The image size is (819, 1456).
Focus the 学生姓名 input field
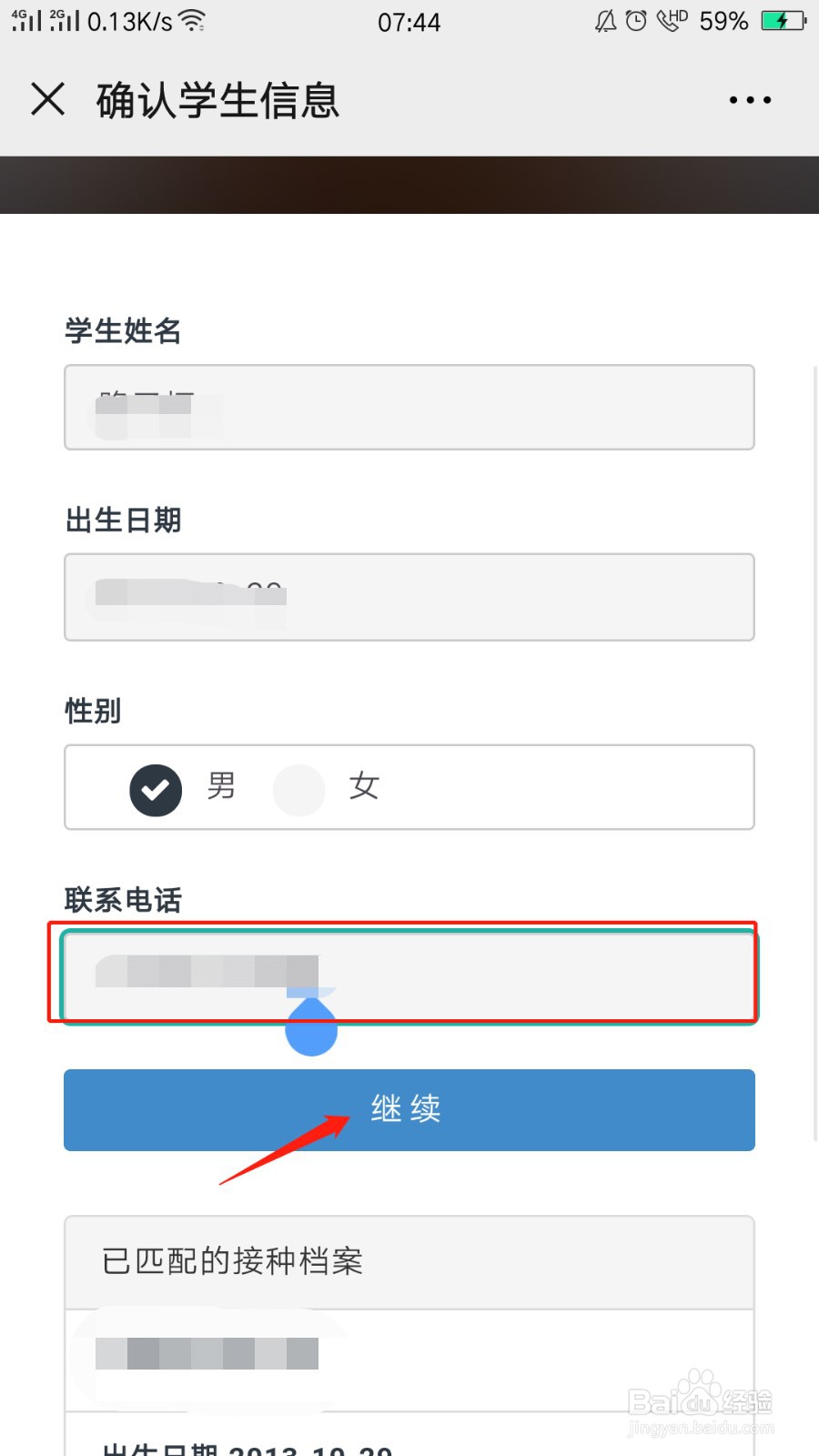point(409,408)
